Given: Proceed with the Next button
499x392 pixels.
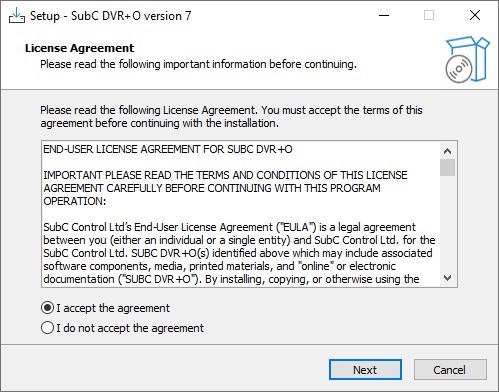Looking at the screenshot, I should click(365, 370).
